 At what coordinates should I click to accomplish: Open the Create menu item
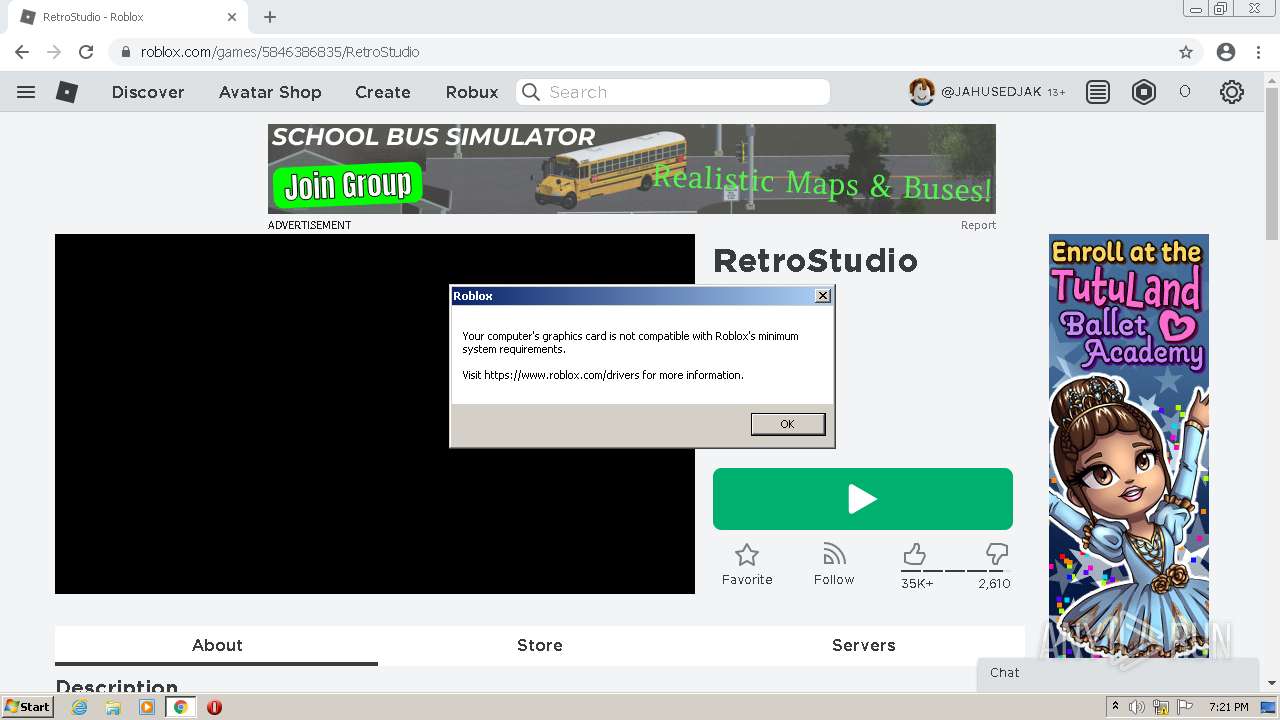click(x=383, y=92)
